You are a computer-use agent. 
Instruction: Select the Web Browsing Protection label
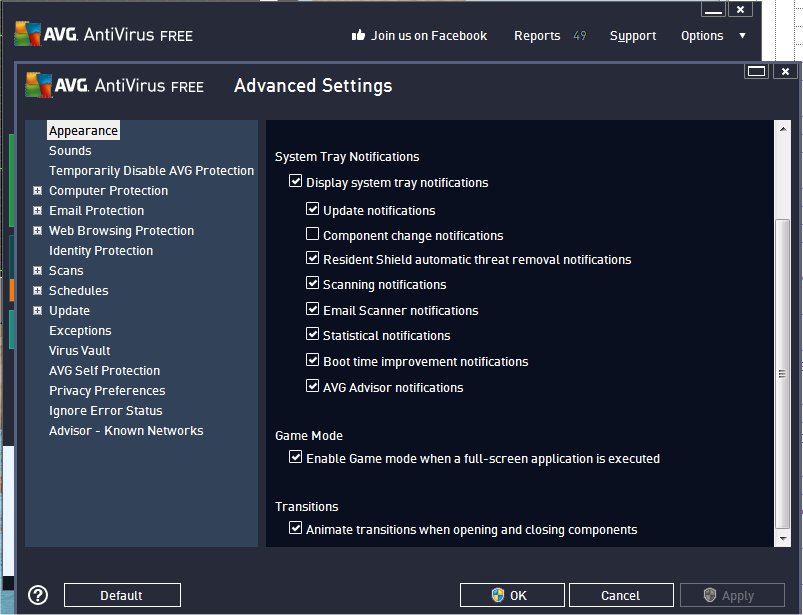click(121, 230)
